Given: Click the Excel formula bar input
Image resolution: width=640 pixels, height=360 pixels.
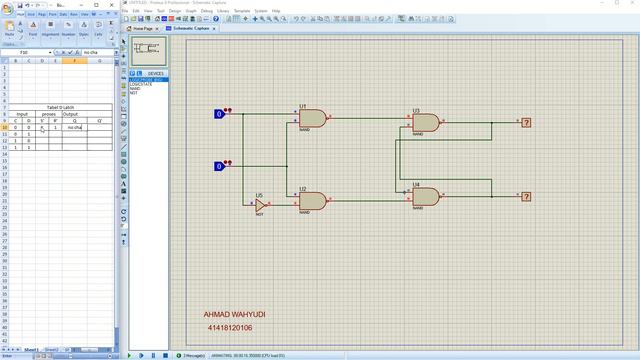Looking at the screenshot, I should point(98,52).
